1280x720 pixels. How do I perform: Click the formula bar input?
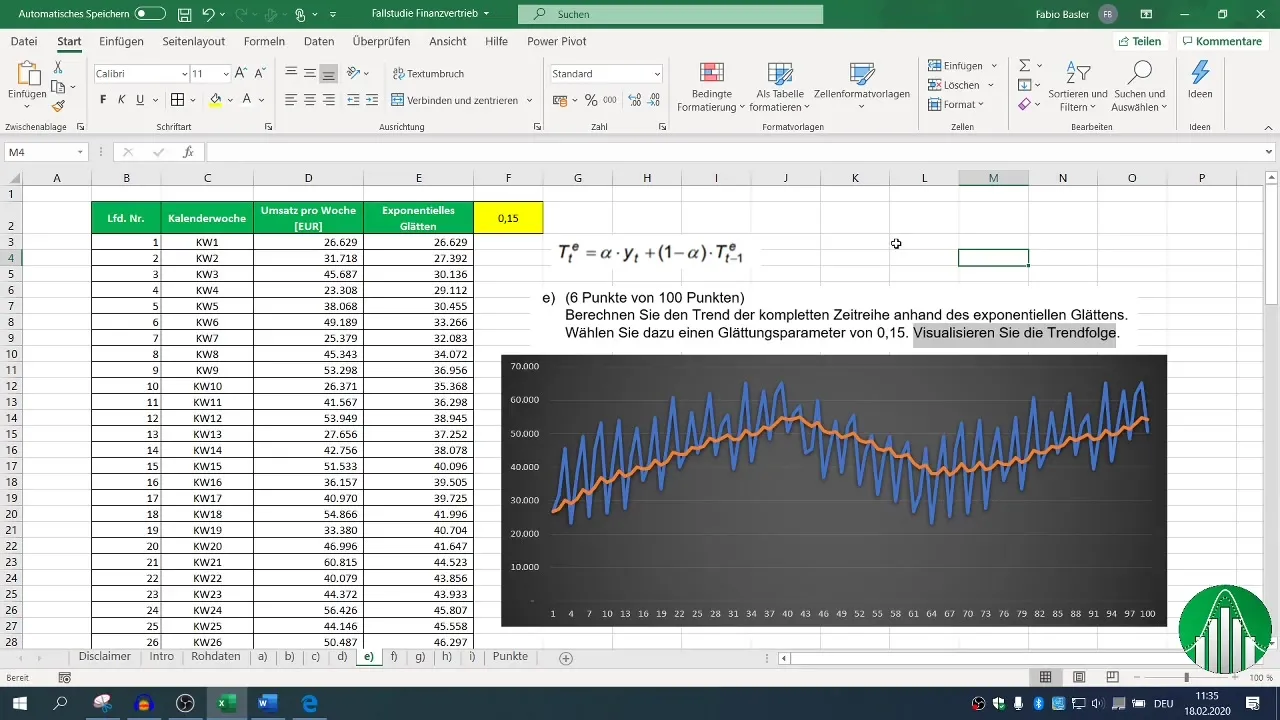[735, 152]
